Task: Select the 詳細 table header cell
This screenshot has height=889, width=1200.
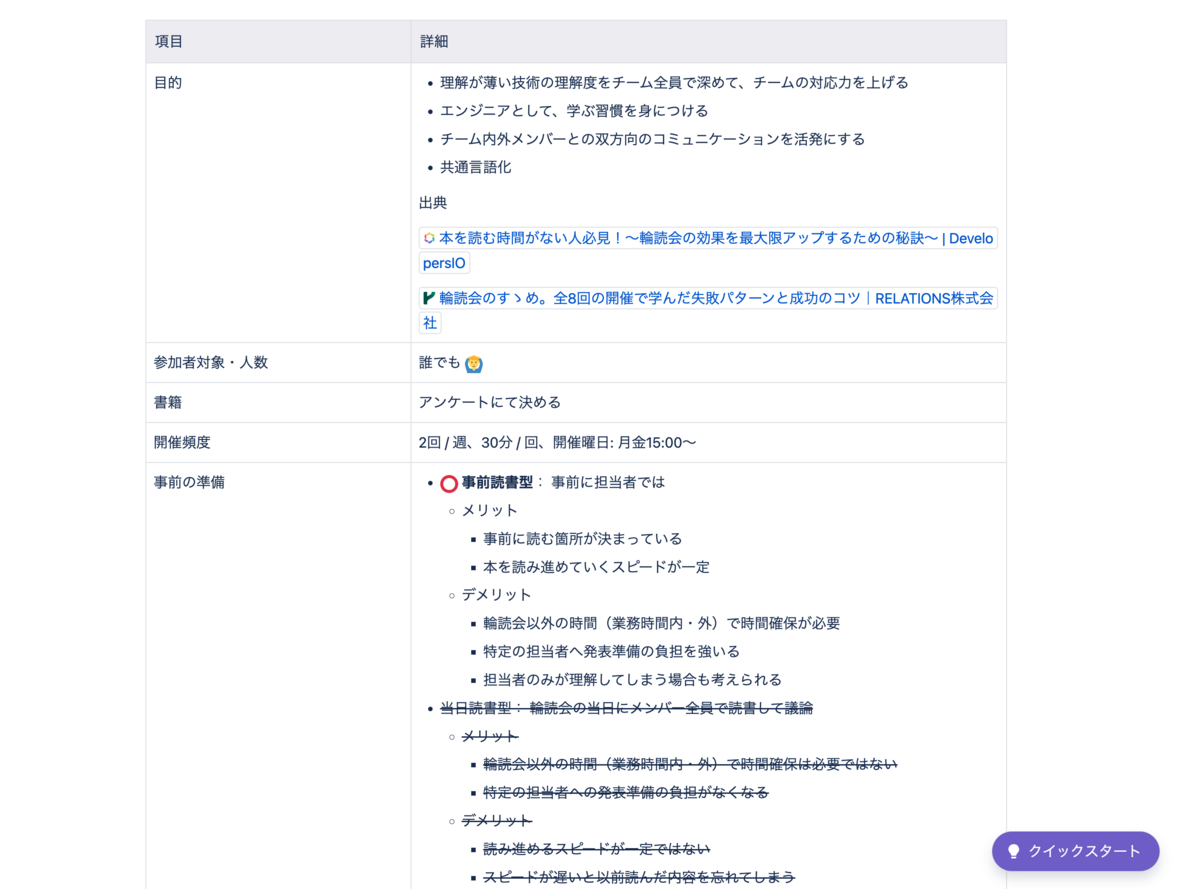Action: pyautogui.click(x=432, y=41)
